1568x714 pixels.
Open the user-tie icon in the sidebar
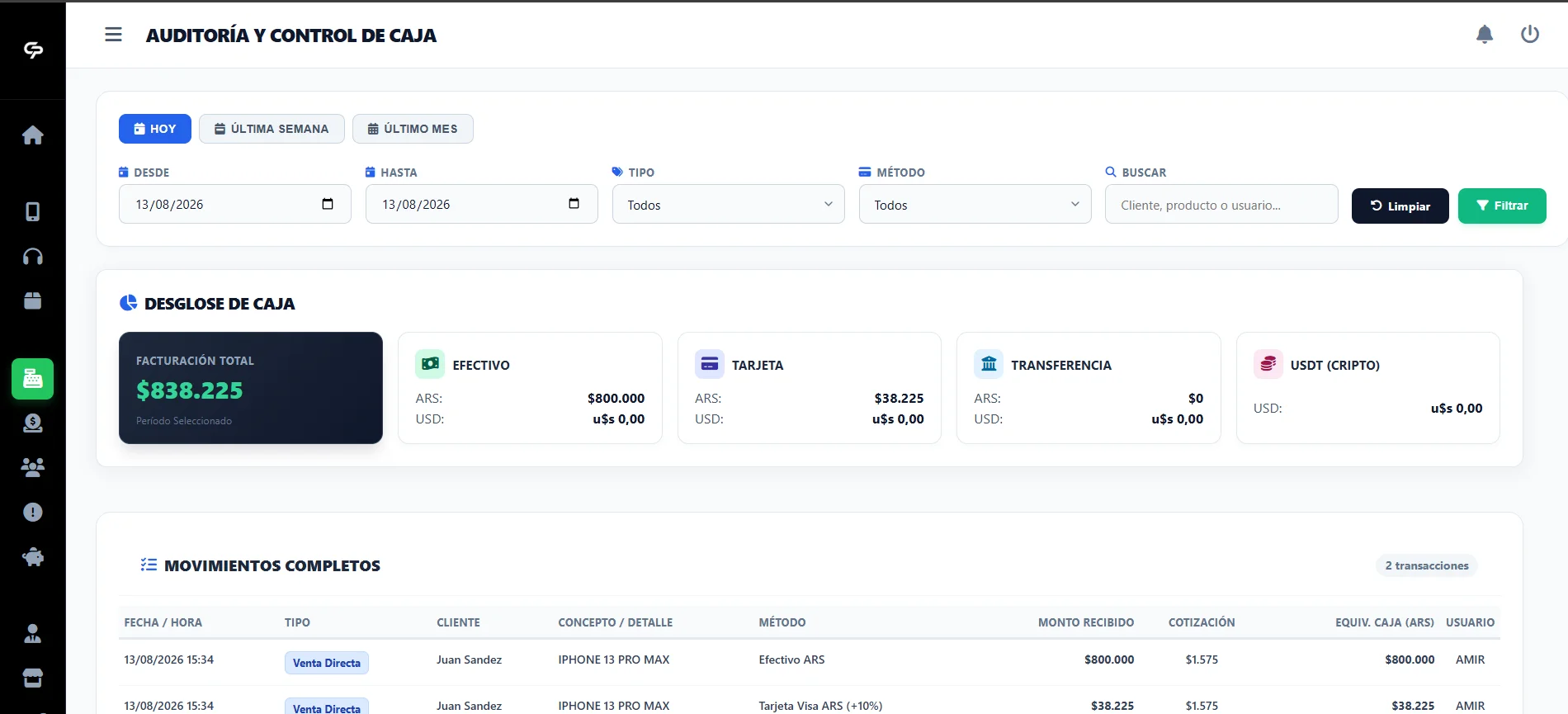tap(33, 634)
